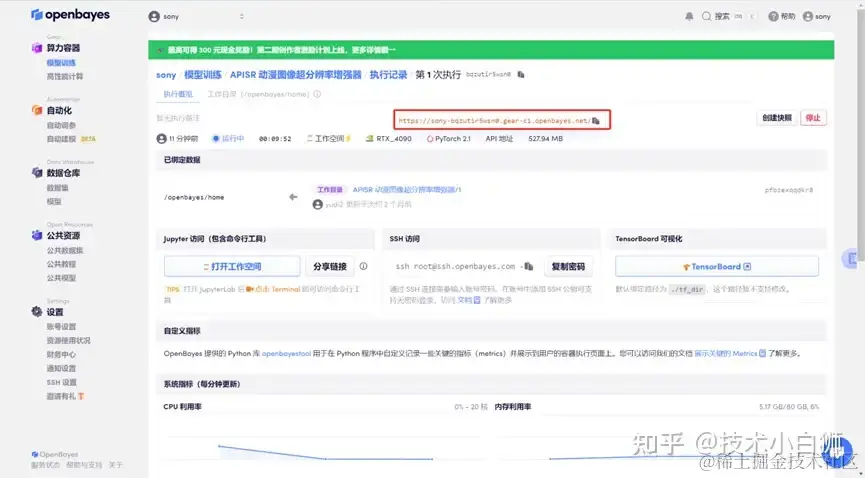
Task: Open 自动调参 in the sidebar
Action: click(61, 125)
